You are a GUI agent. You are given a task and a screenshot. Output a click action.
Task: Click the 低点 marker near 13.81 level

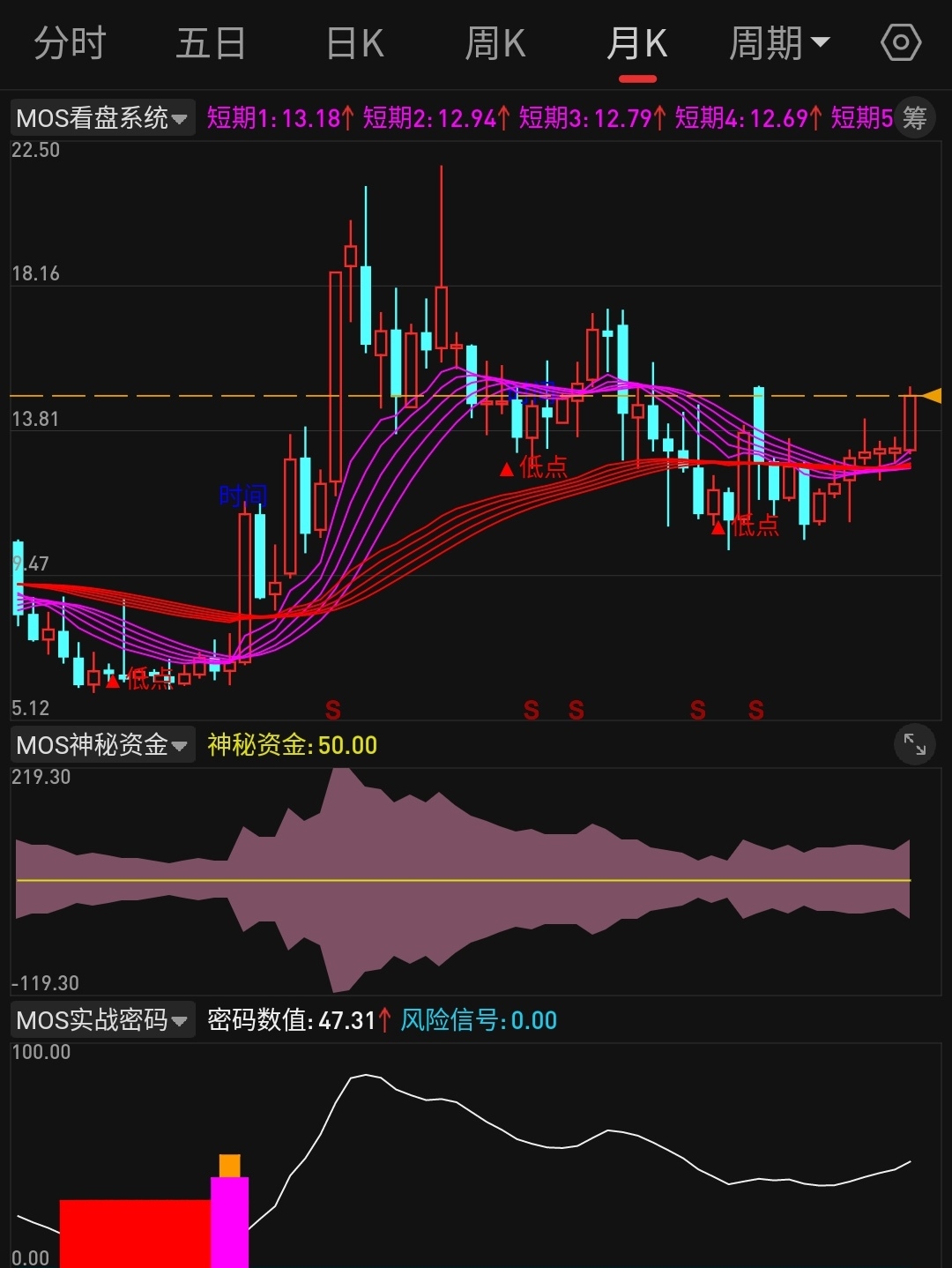533,467
